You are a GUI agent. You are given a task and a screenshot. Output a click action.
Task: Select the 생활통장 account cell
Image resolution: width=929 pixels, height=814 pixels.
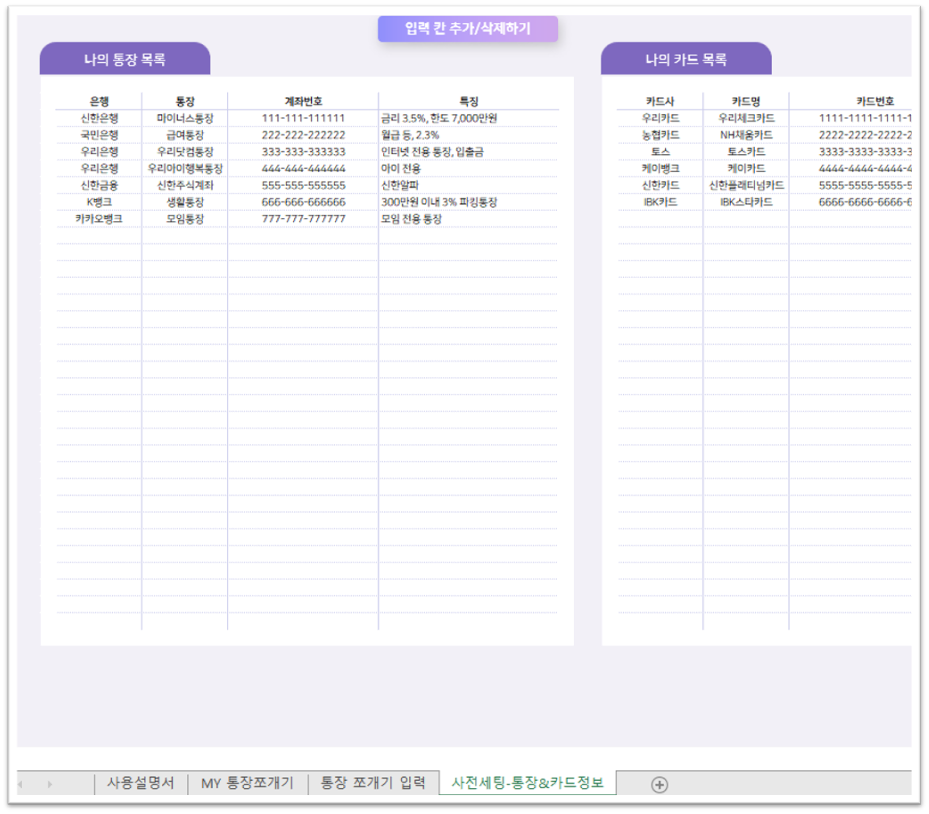[185, 202]
